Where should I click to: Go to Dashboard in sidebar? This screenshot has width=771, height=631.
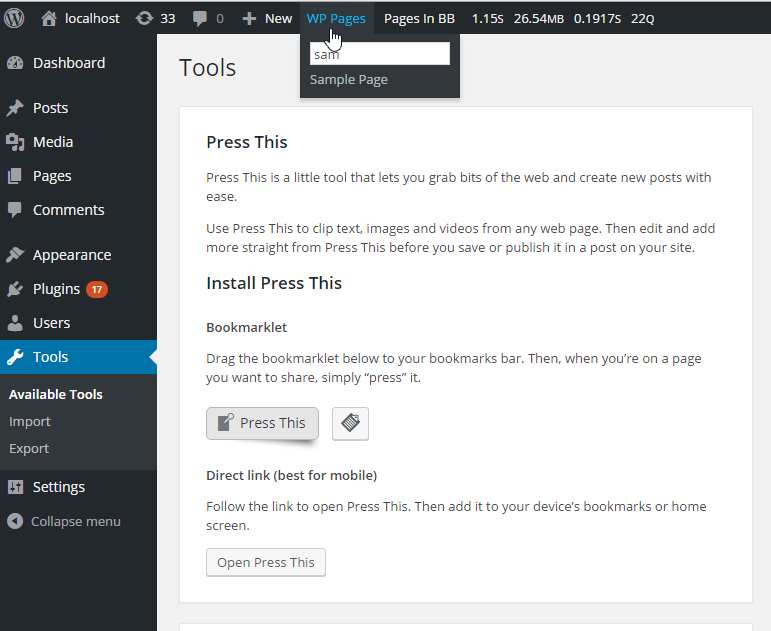69,63
